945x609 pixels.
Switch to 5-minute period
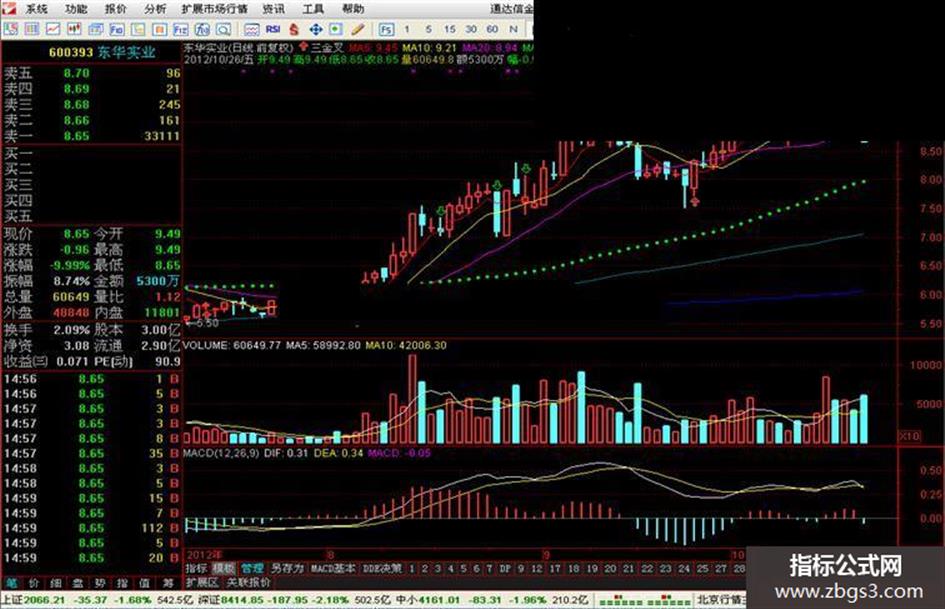(x=429, y=28)
